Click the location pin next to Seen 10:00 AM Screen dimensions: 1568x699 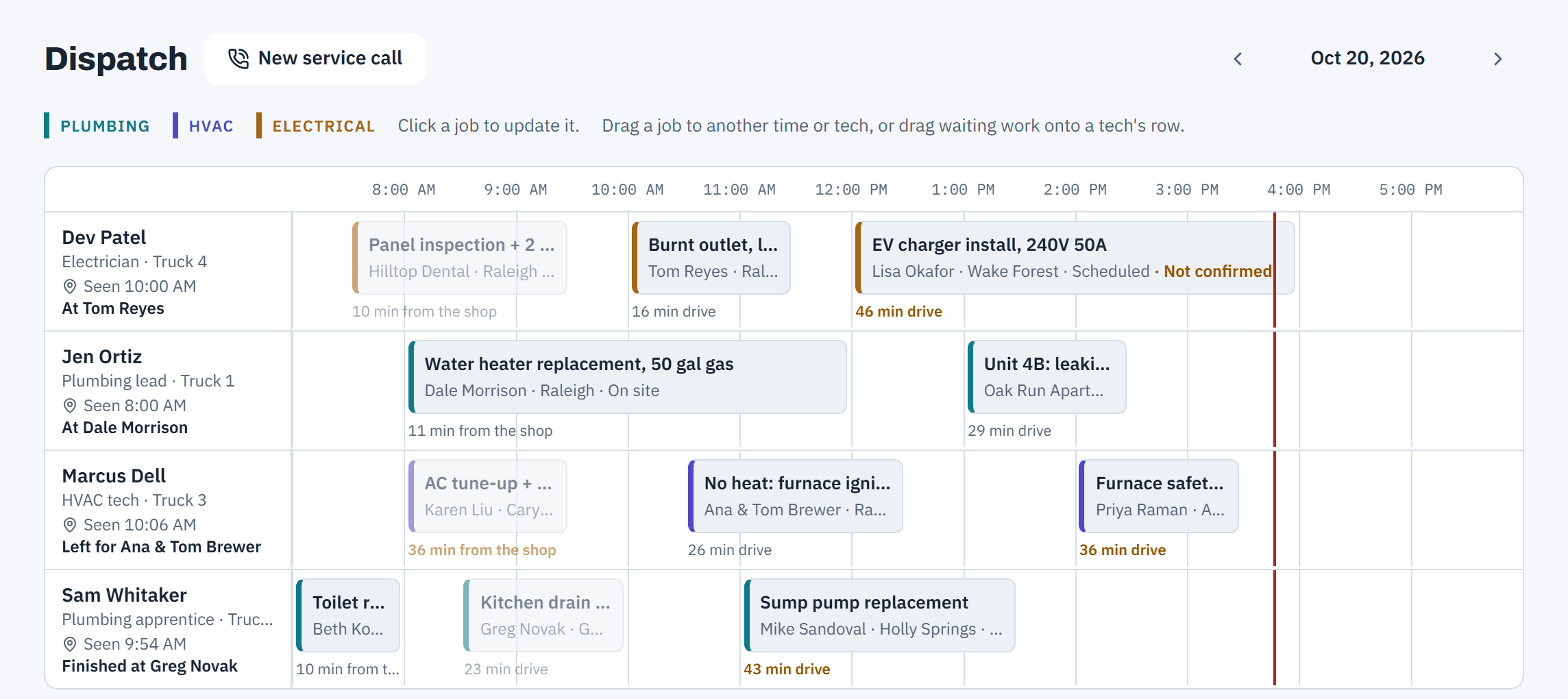click(69, 286)
